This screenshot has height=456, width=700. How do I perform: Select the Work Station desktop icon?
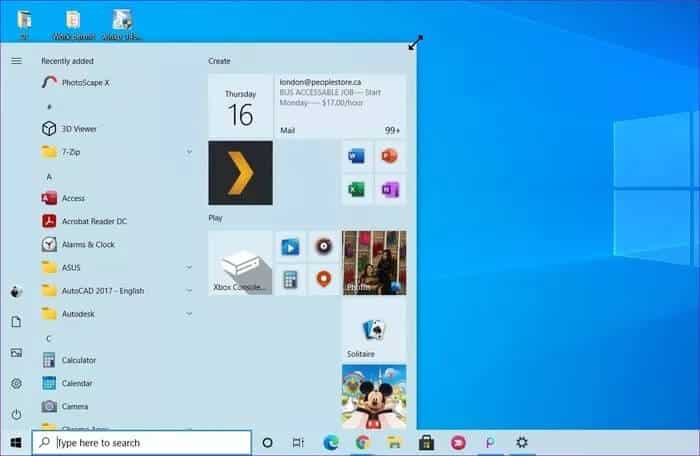74,25
